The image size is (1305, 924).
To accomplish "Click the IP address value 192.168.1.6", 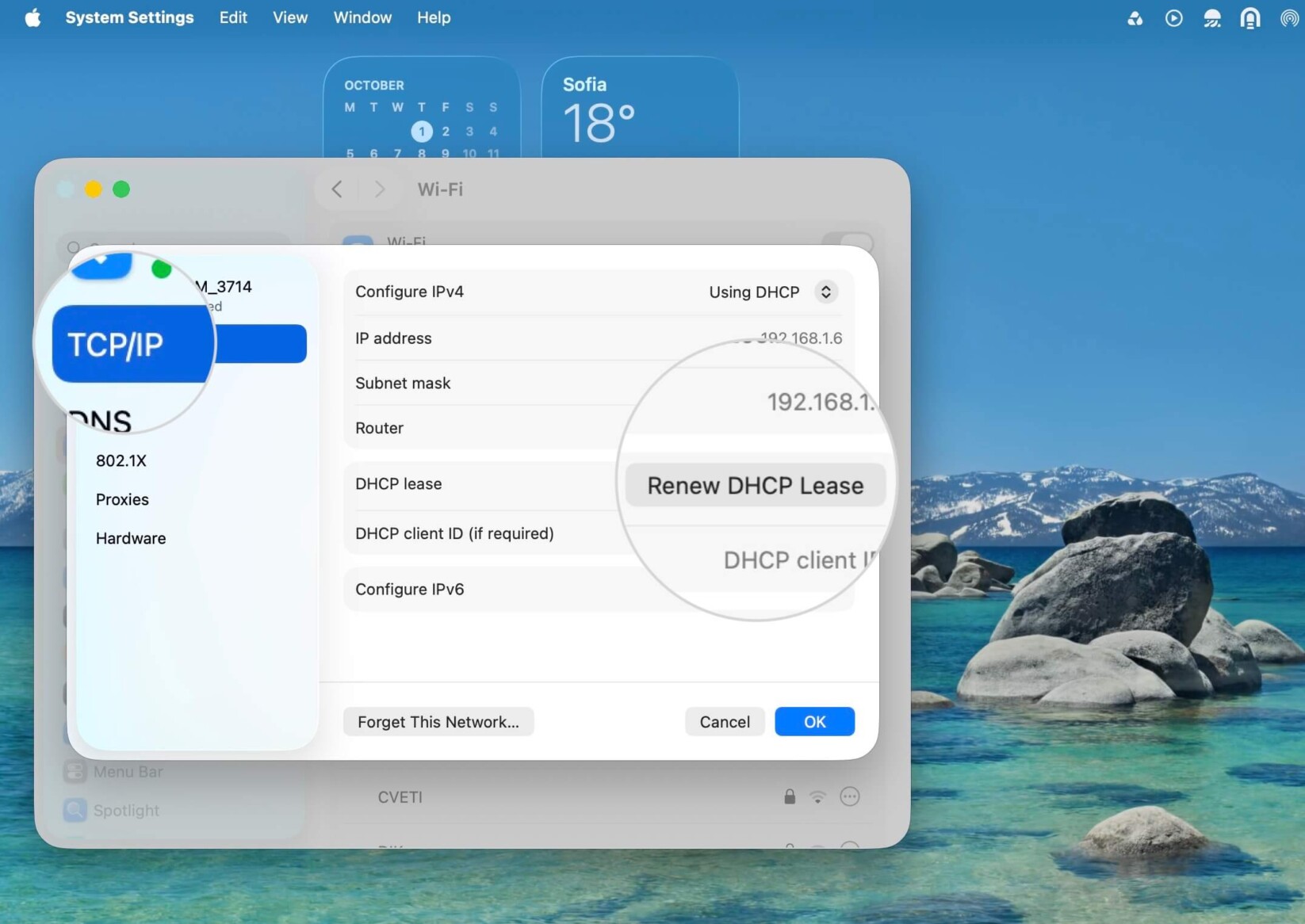I will tap(801, 338).
